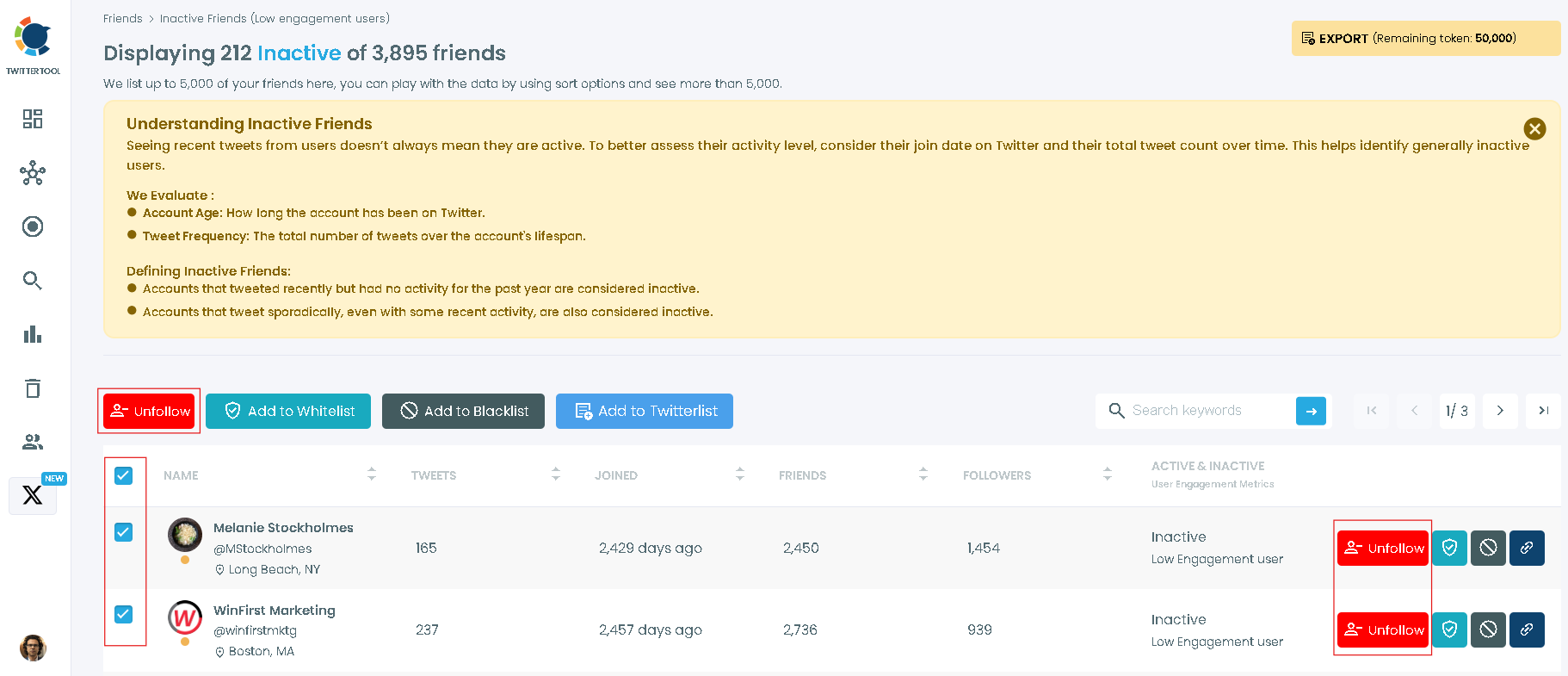Open the X (NEW) sidebar icon
Viewport: 1568px width, 676px height.
tap(33, 495)
